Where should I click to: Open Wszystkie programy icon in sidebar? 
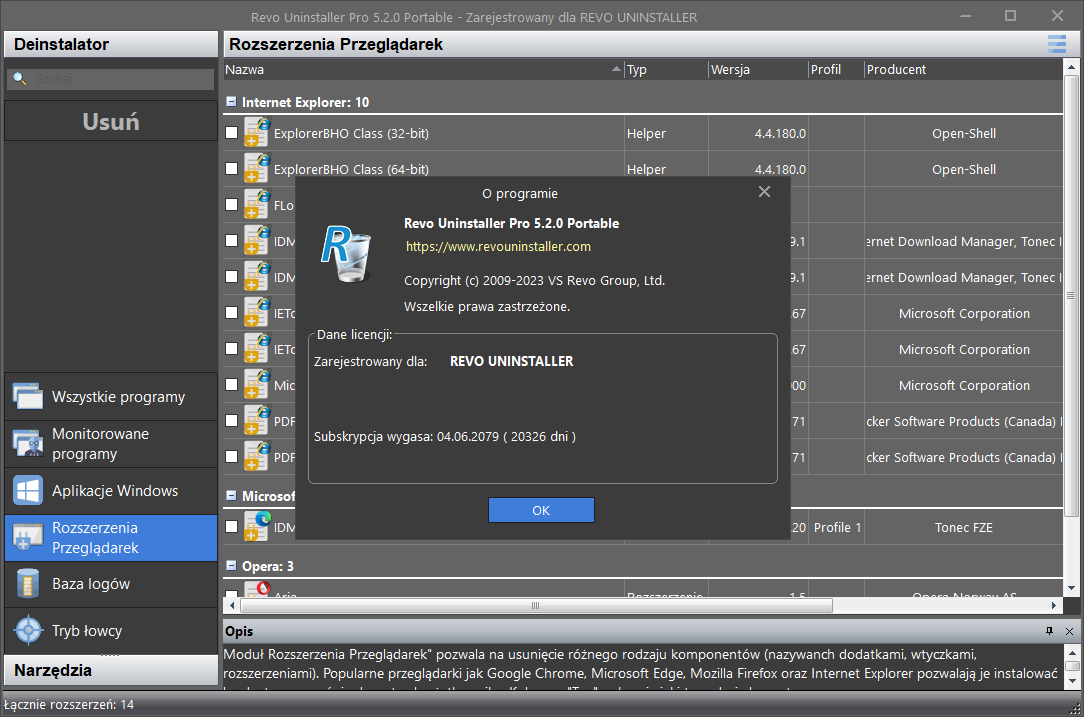click(28, 396)
